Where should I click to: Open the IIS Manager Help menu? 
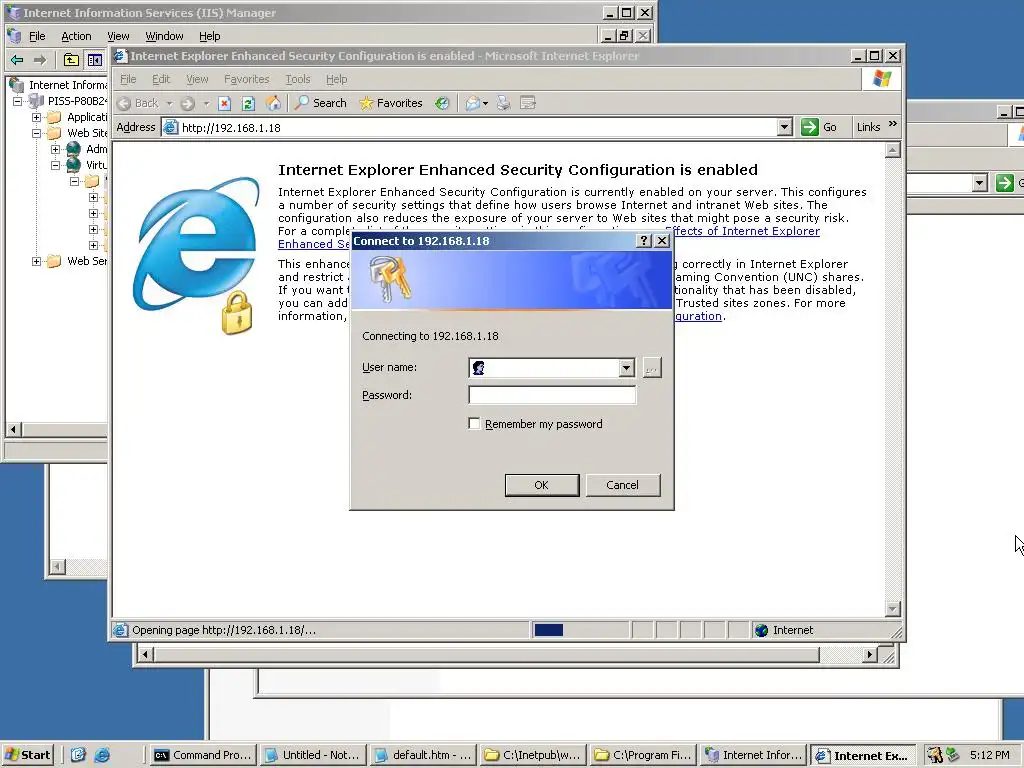pos(210,36)
